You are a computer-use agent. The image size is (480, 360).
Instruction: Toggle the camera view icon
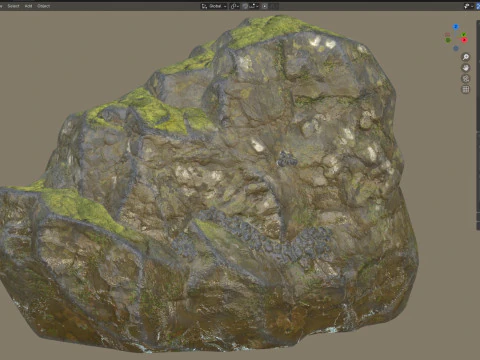466,79
